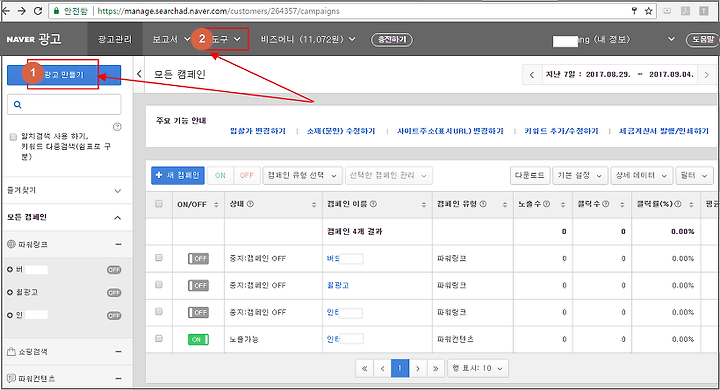The height and width of the screenshot is (390, 720).
Task: Click the 충전하기 button
Action: (392, 40)
